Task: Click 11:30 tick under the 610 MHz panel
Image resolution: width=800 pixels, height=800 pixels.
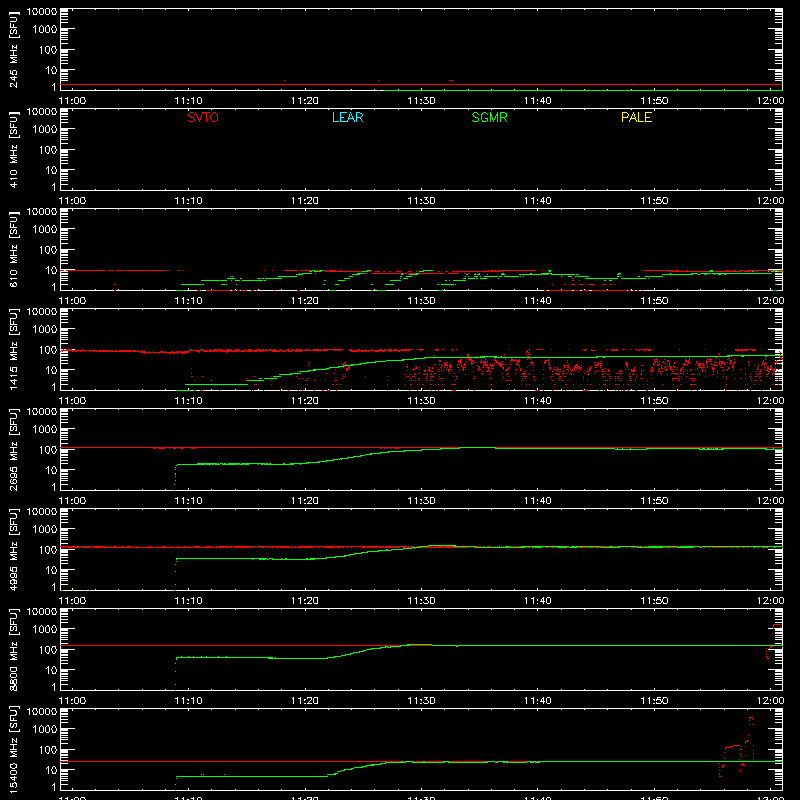Action: tap(421, 301)
